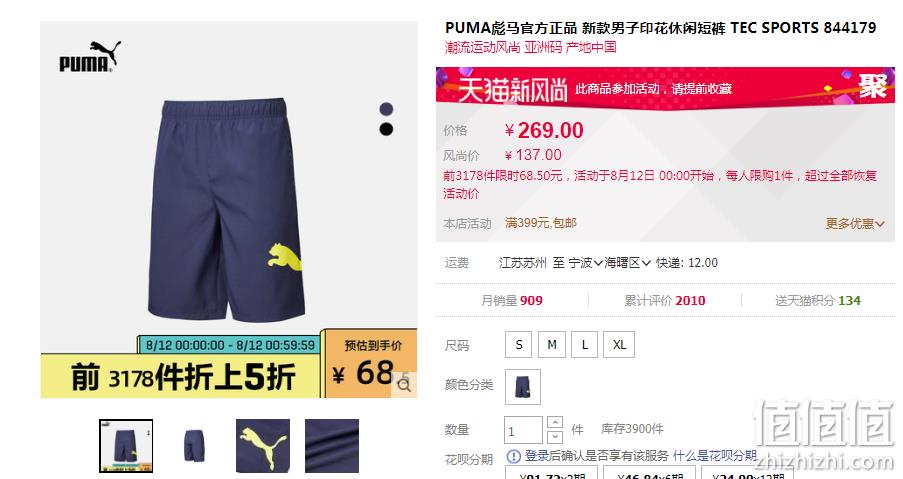View 累计评价 2010 reviews
The height and width of the screenshot is (479, 903).
tap(665, 301)
